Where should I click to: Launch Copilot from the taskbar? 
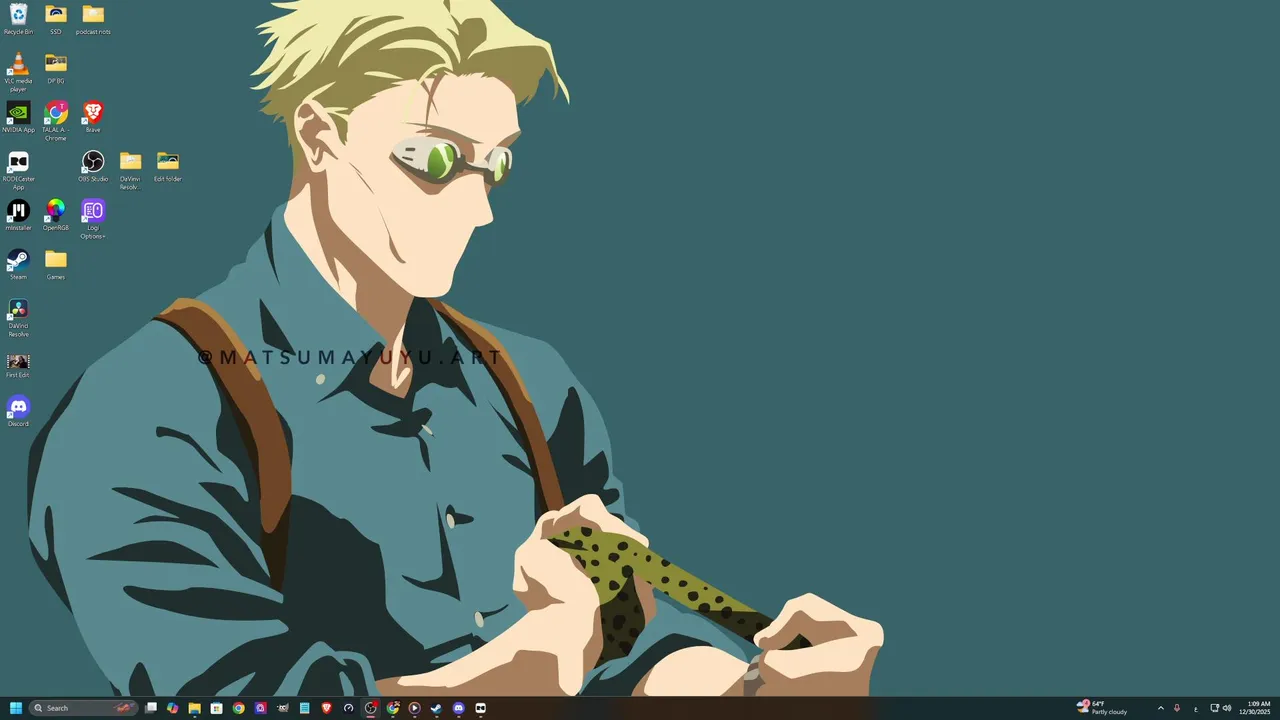coord(173,708)
